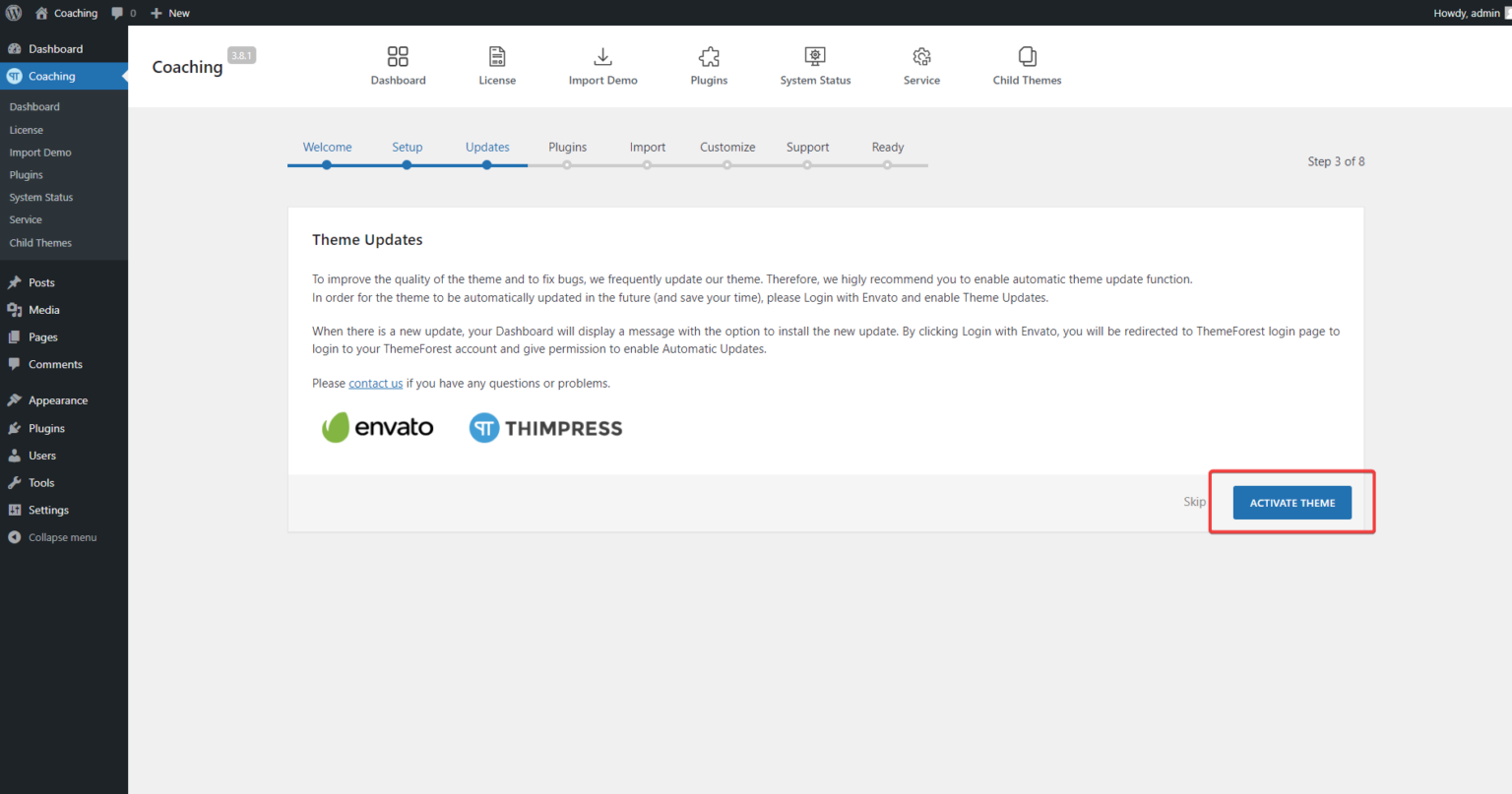Open the comments bubble icon in the admin bar
This screenshot has width=1512, height=794.
click(x=116, y=13)
